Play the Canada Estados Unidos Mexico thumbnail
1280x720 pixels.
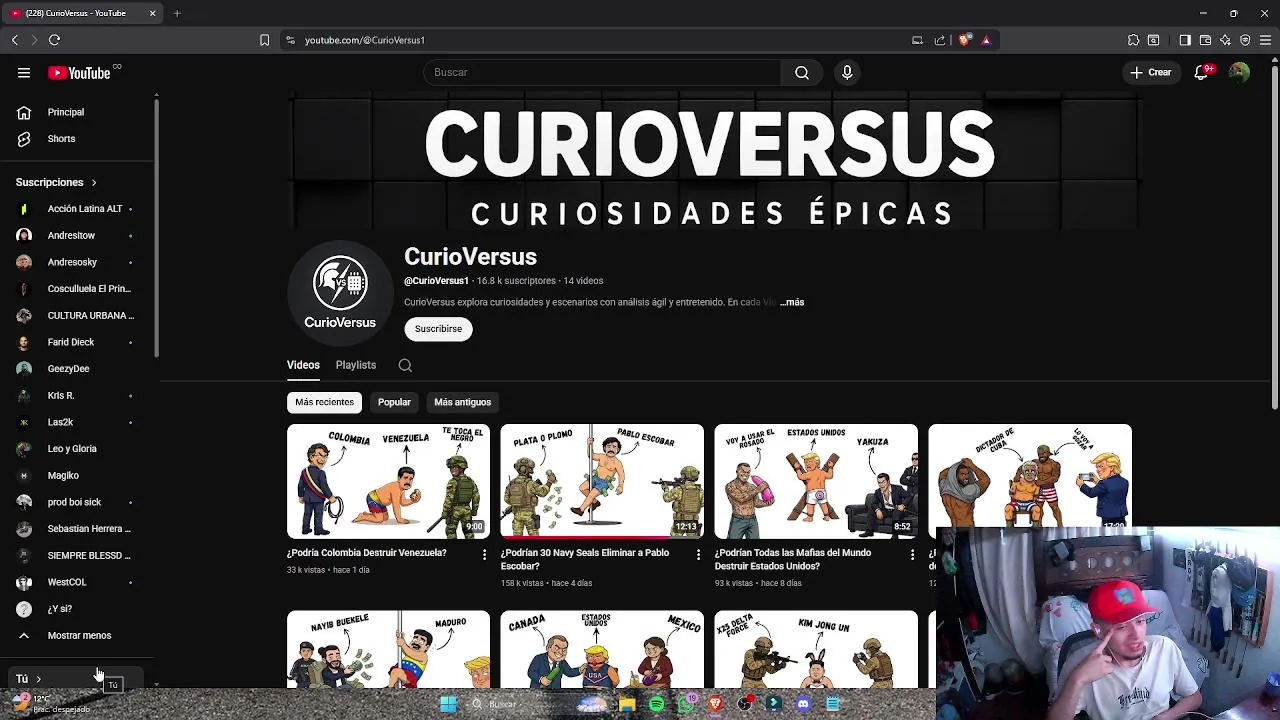coord(602,649)
